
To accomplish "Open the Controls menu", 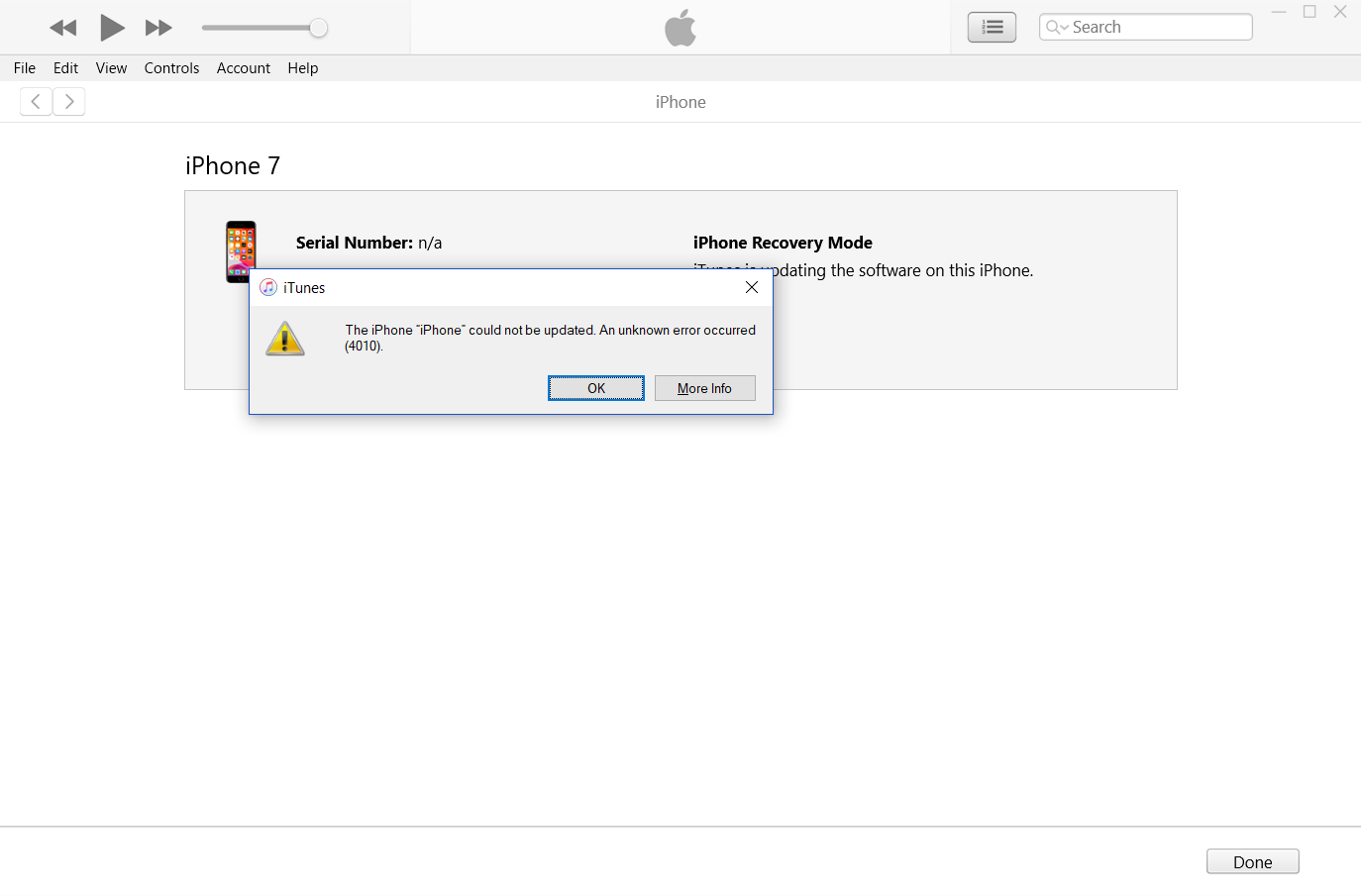I will coord(171,68).
